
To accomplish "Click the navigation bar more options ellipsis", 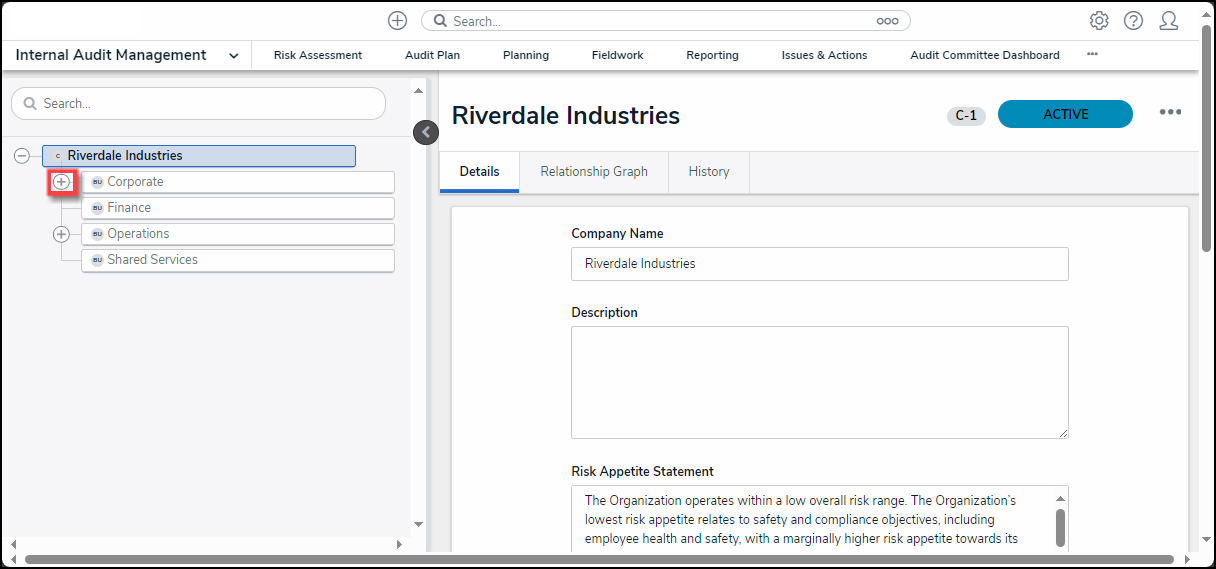I will (x=1092, y=55).
